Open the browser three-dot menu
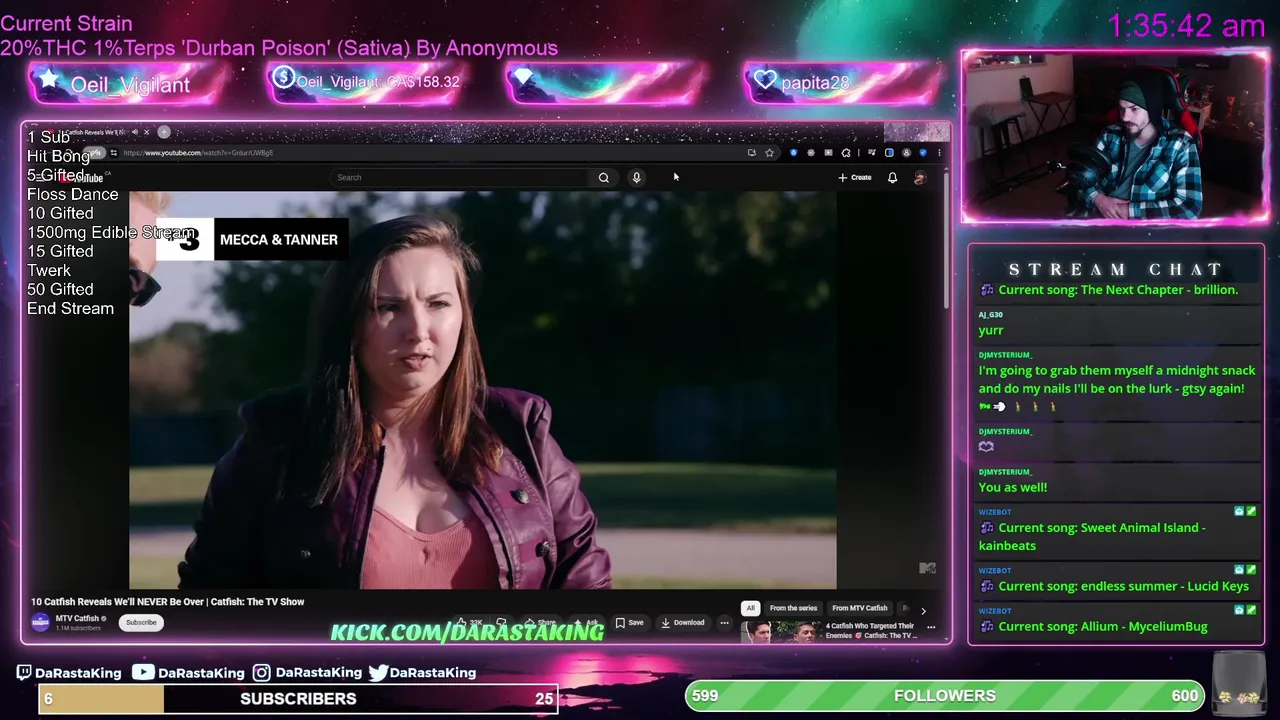The image size is (1280, 720). click(939, 153)
